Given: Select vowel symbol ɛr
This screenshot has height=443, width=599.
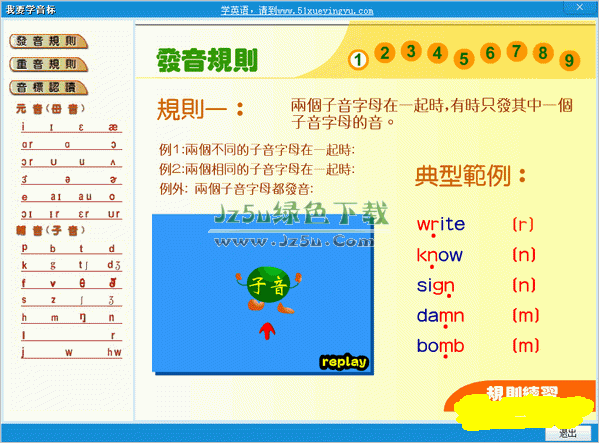Looking at the screenshot, I should (84, 214).
